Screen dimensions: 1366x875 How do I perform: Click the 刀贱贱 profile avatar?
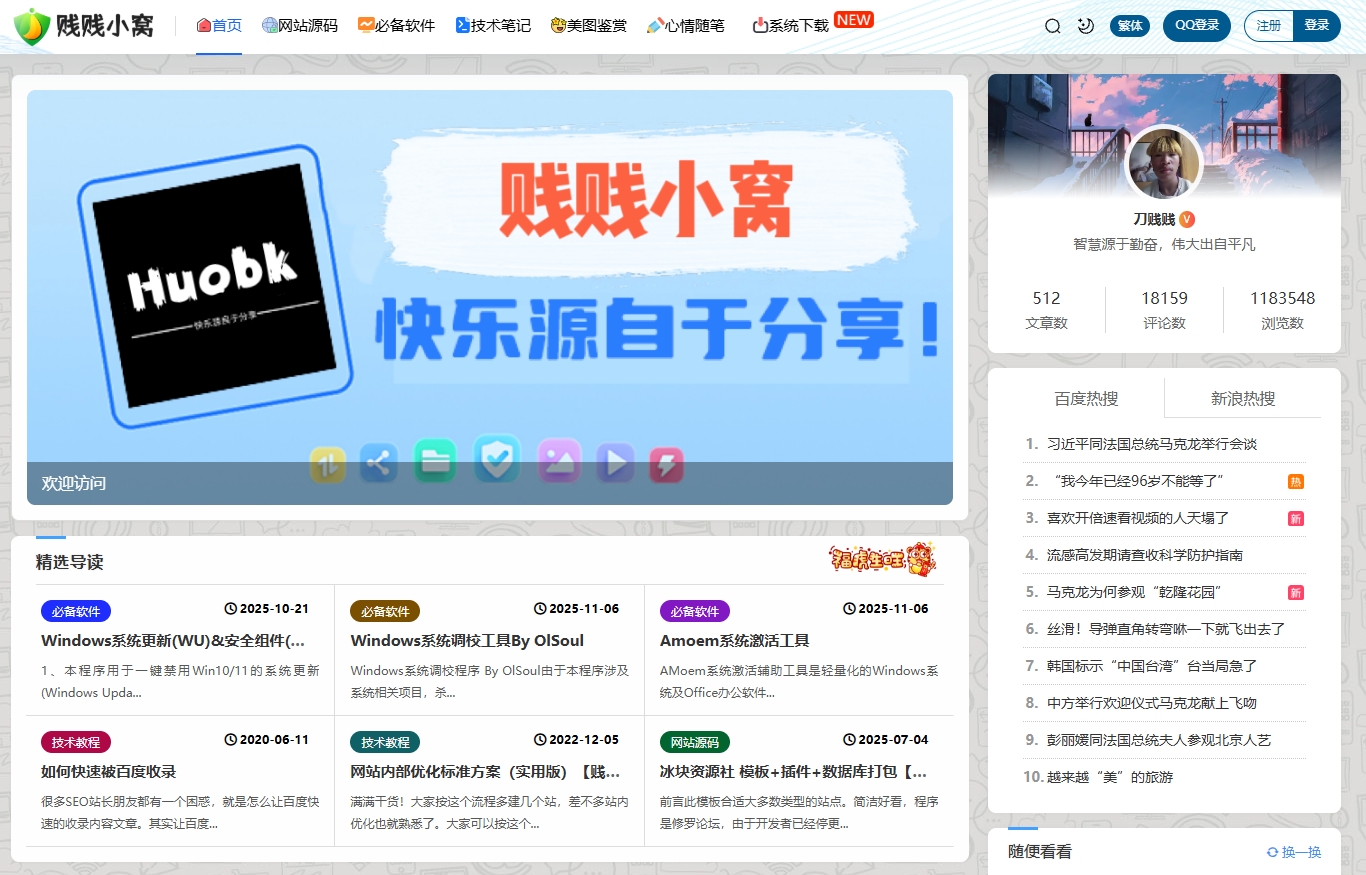[x=1164, y=163]
